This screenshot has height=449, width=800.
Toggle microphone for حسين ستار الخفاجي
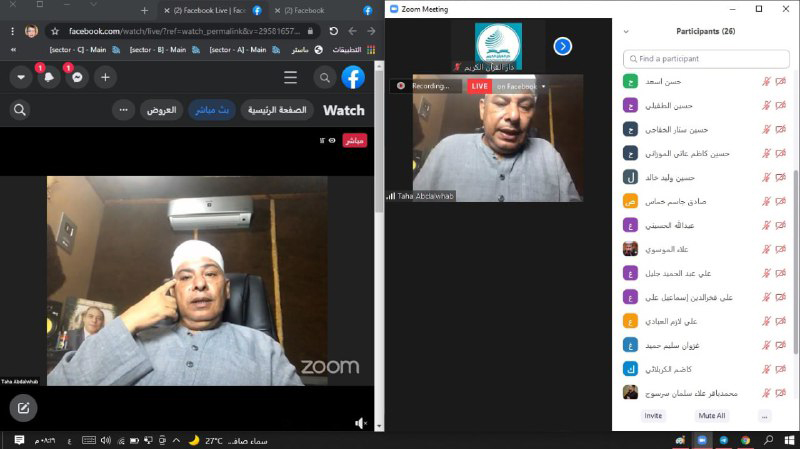(x=766, y=130)
